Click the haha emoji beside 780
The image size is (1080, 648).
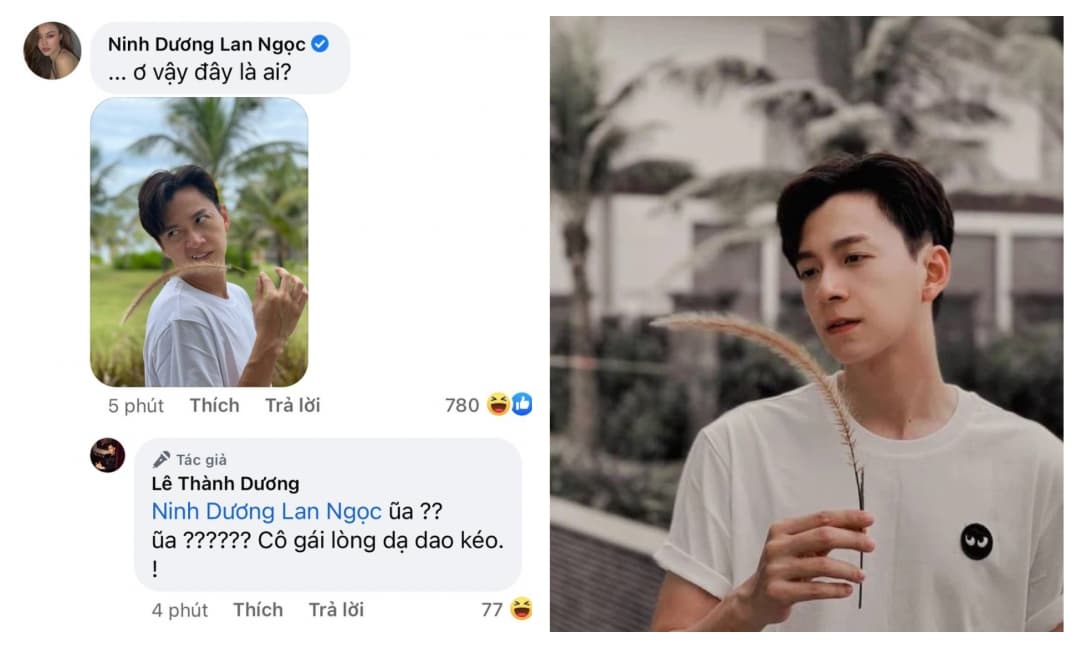click(498, 405)
